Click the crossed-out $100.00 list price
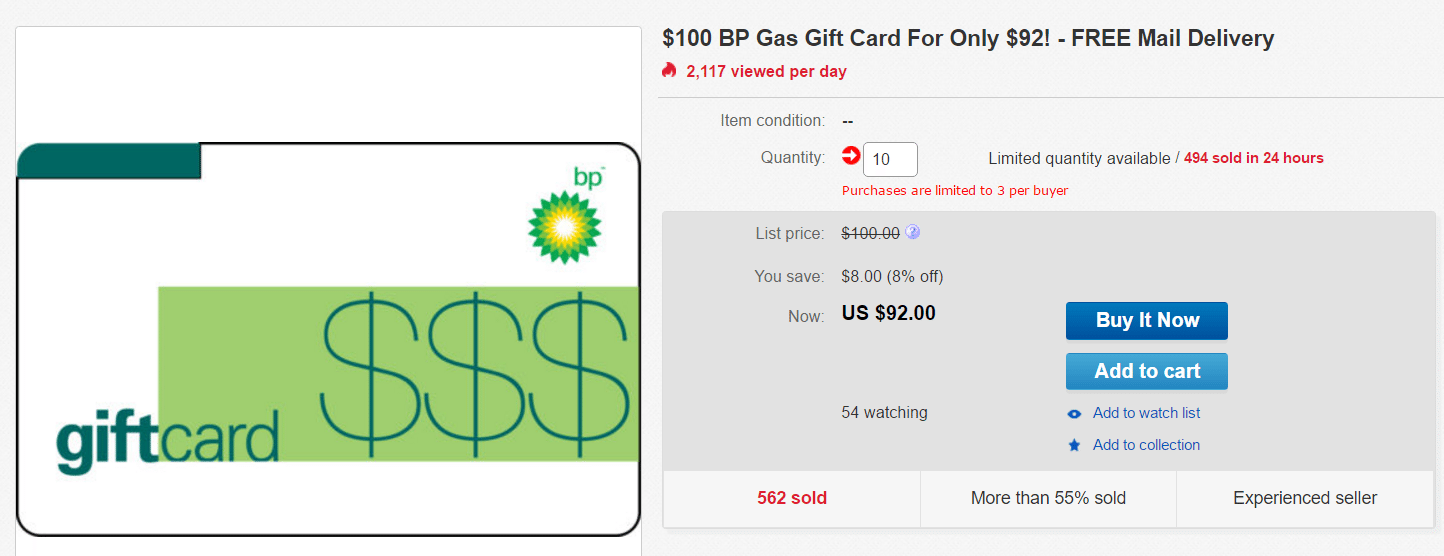This screenshot has height=556, width=1444. (x=870, y=233)
